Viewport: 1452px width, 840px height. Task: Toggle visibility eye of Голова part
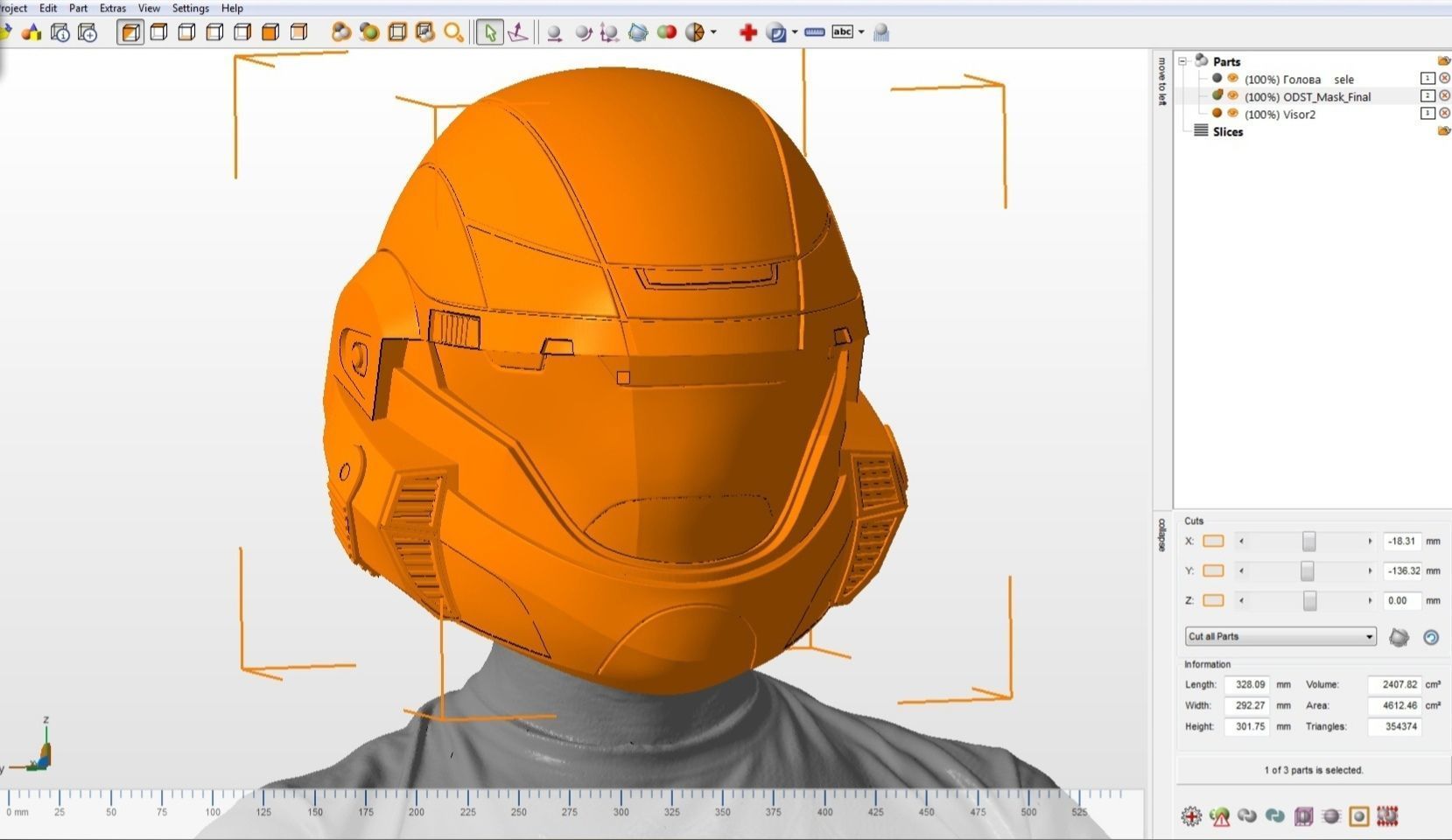(1232, 79)
